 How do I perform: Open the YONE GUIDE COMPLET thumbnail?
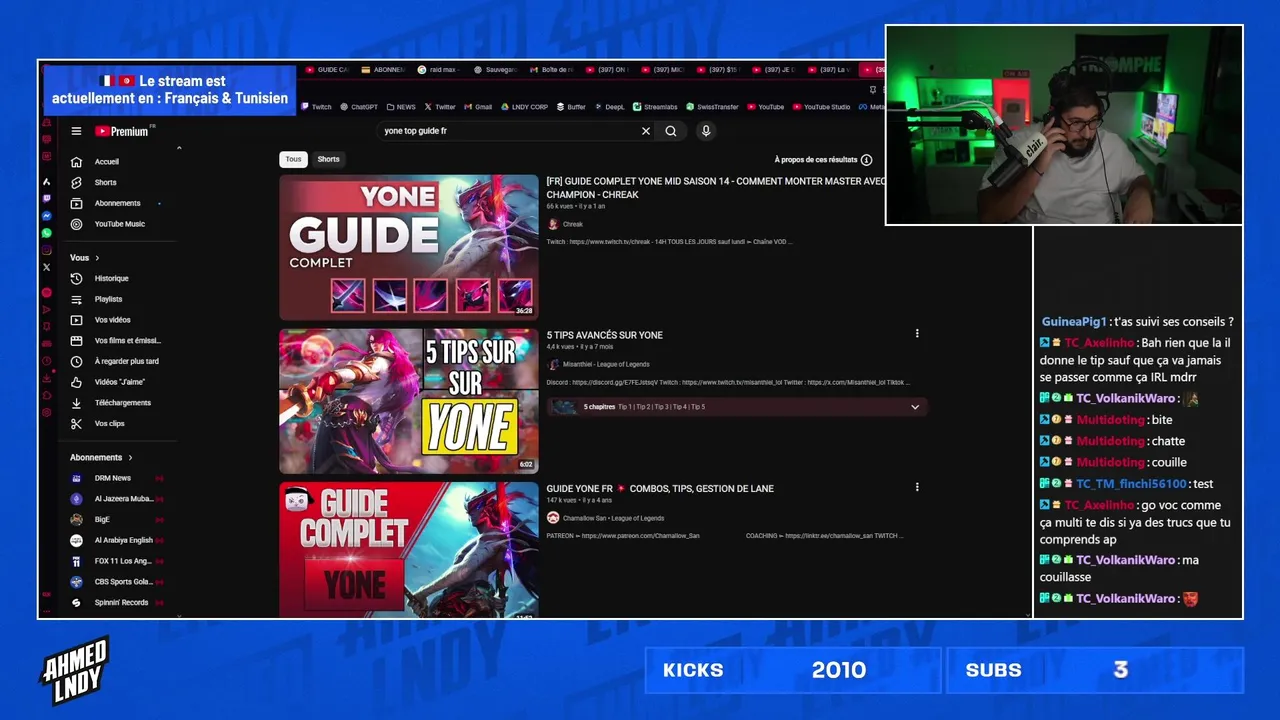coord(409,247)
